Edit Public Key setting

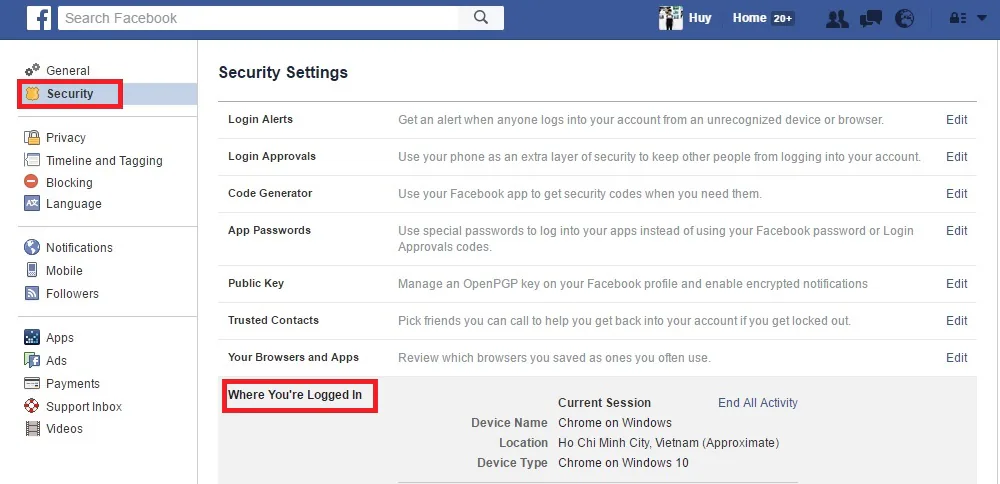(x=957, y=283)
